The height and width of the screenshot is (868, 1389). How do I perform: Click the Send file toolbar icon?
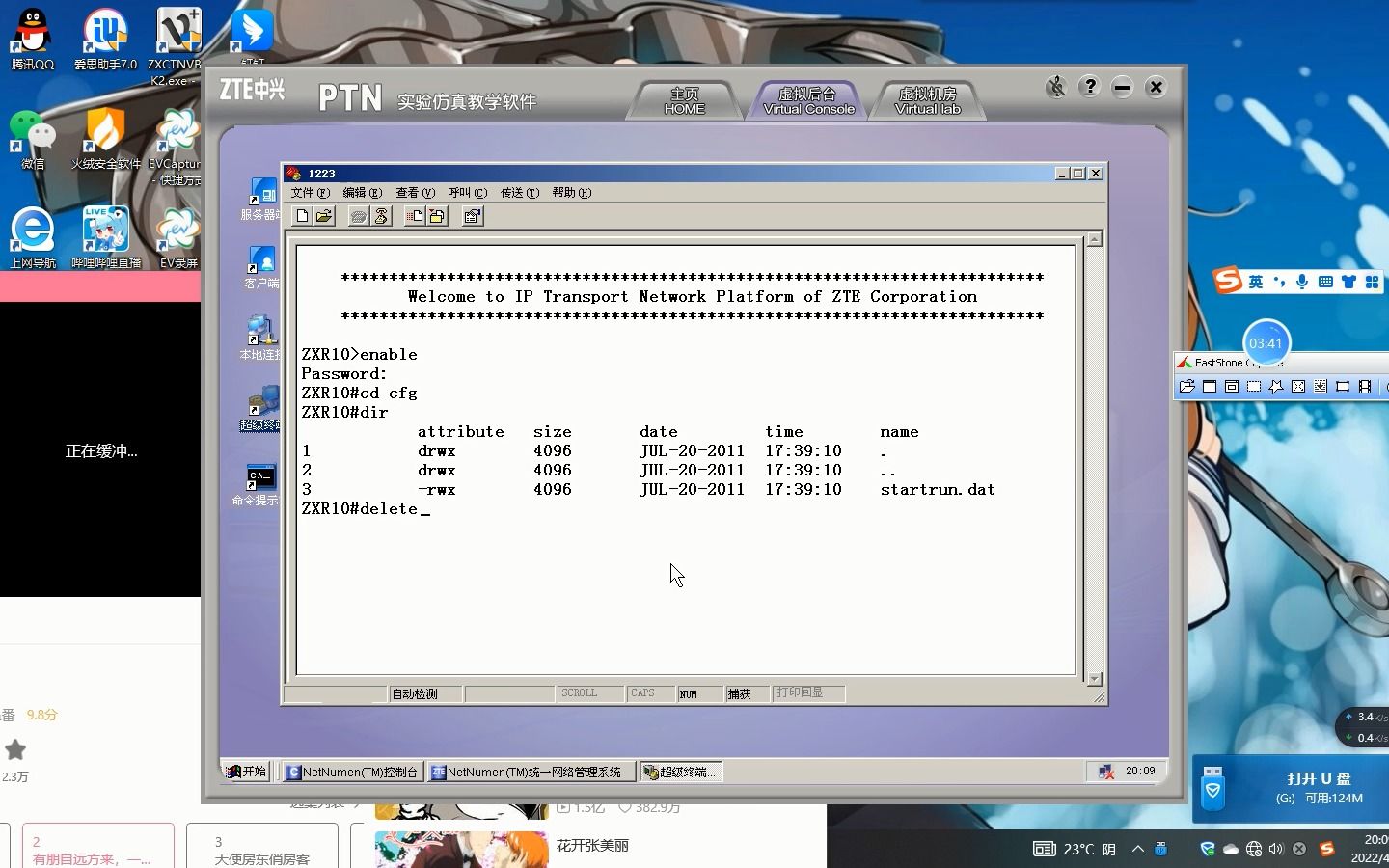[x=415, y=216]
